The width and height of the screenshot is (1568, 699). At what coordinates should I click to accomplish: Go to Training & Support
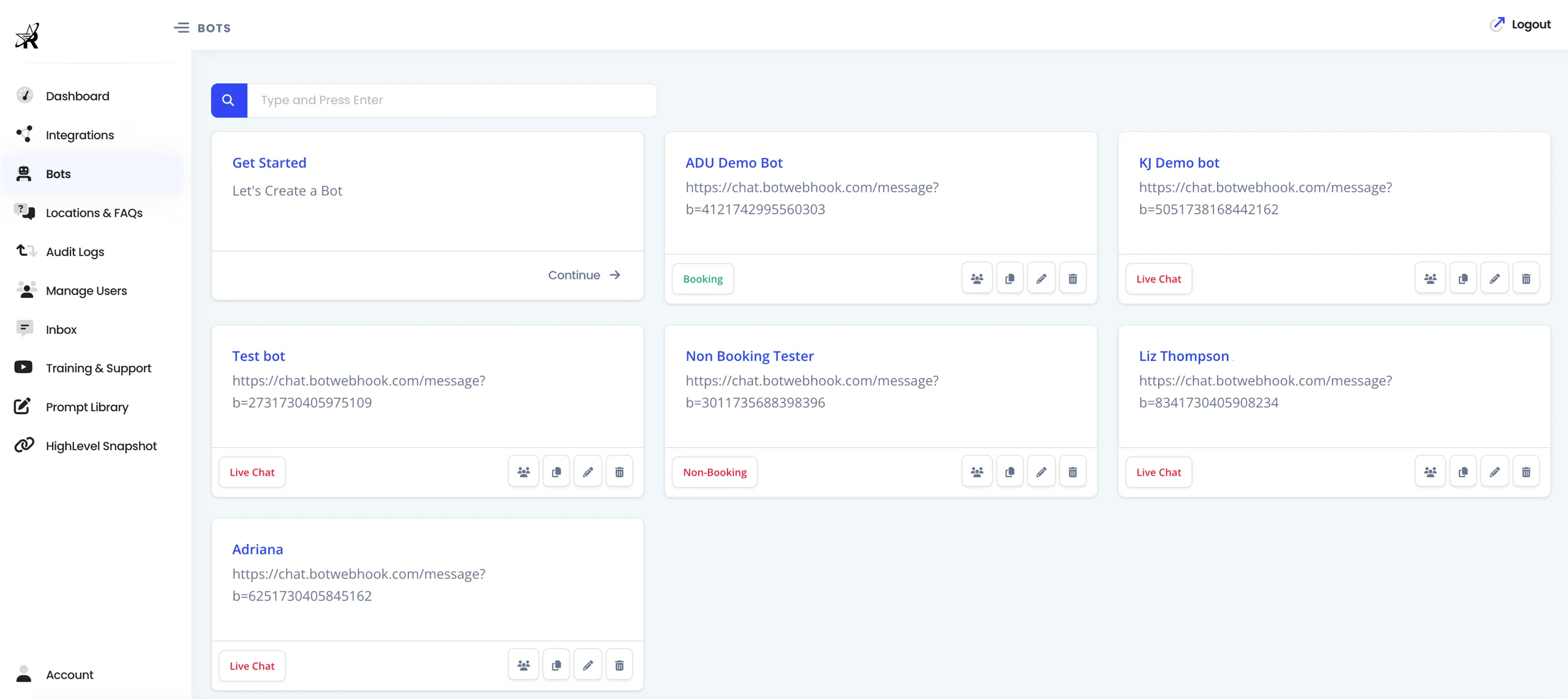click(x=92, y=368)
